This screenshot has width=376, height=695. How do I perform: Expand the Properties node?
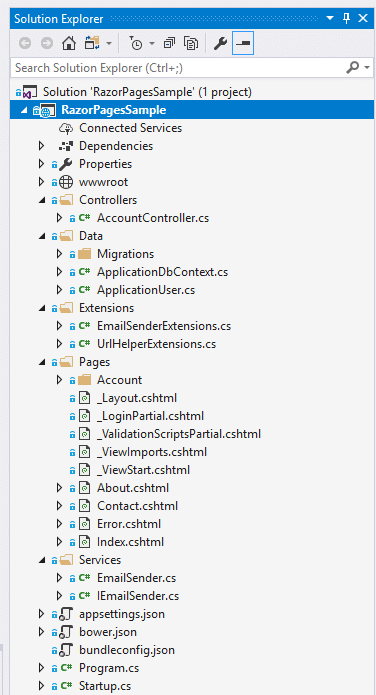41,164
